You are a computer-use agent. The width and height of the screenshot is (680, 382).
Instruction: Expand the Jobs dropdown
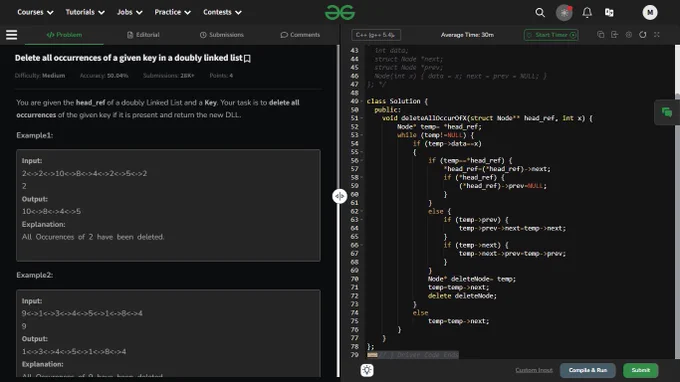pos(129,13)
